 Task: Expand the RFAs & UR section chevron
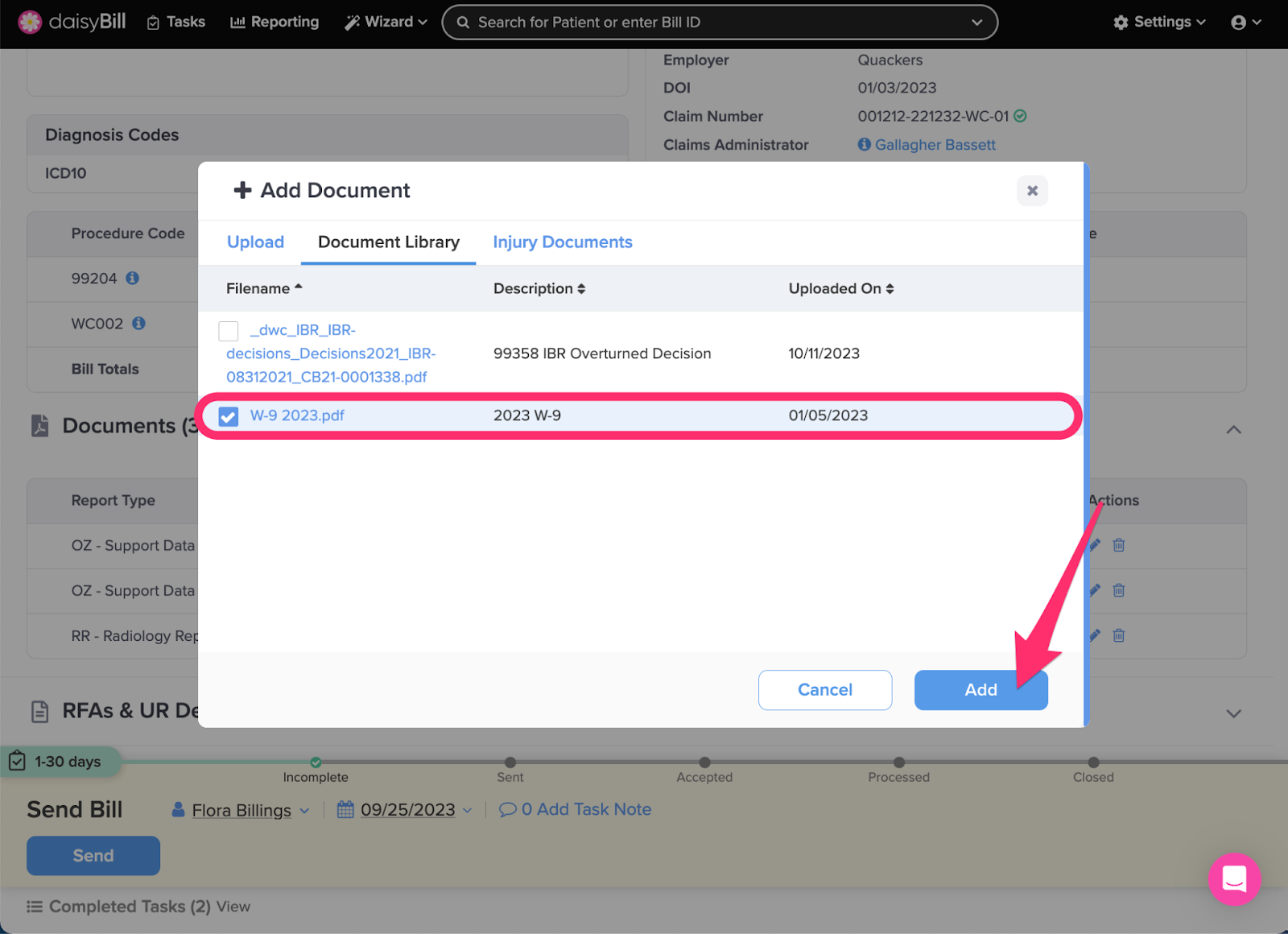pyautogui.click(x=1233, y=713)
